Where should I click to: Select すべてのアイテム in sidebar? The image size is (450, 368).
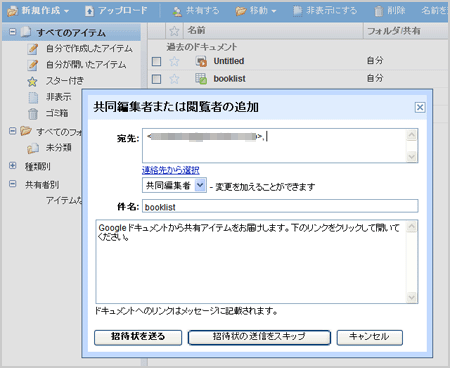[71, 33]
